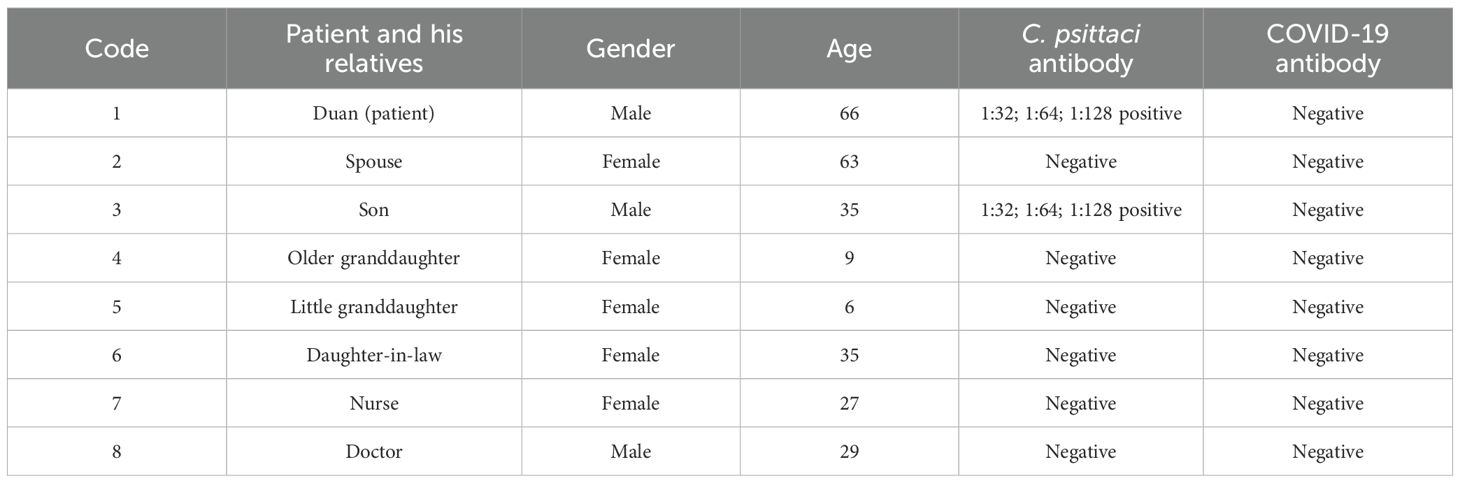Select the Son's C. psittaci positive titer result
The width and height of the screenshot is (1460, 483).
click(x=1080, y=210)
